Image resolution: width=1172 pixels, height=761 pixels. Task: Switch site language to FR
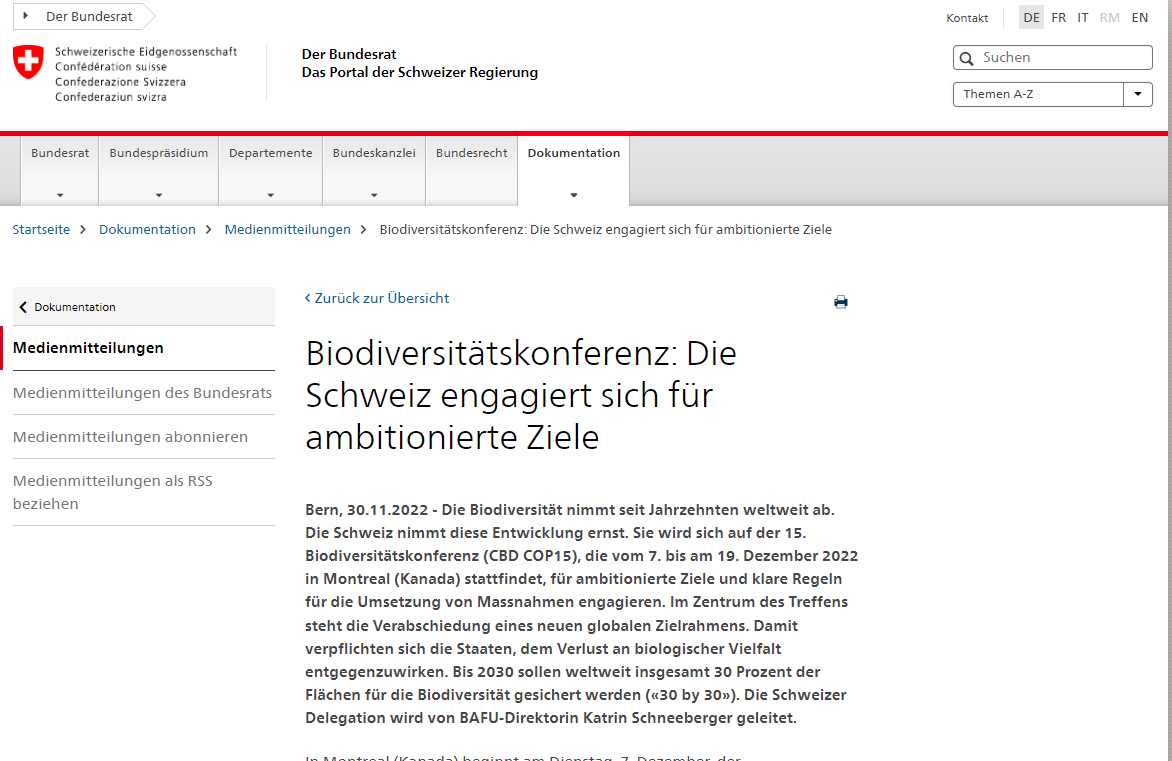point(1058,17)
